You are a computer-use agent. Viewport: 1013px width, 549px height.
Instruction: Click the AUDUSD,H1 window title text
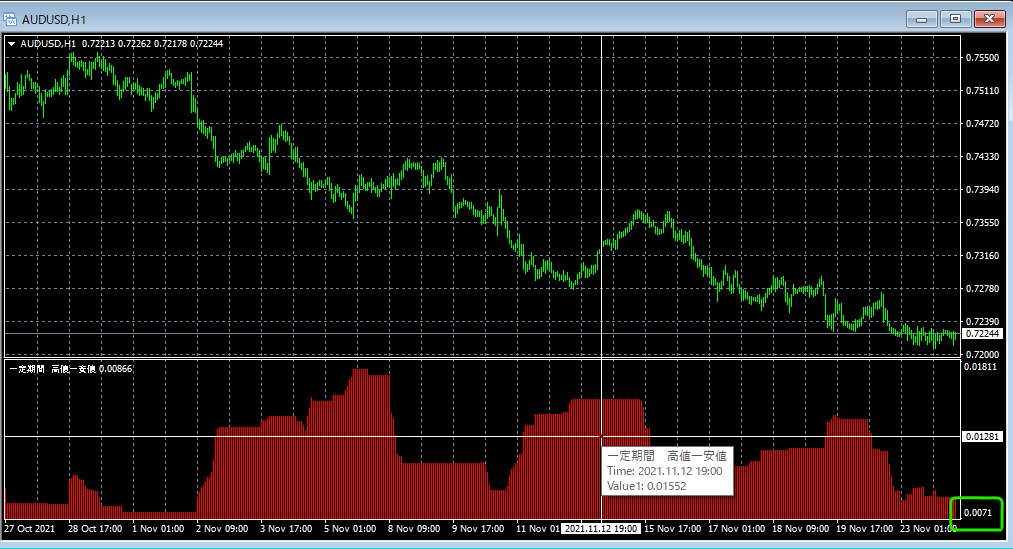(x=54, y=18)
